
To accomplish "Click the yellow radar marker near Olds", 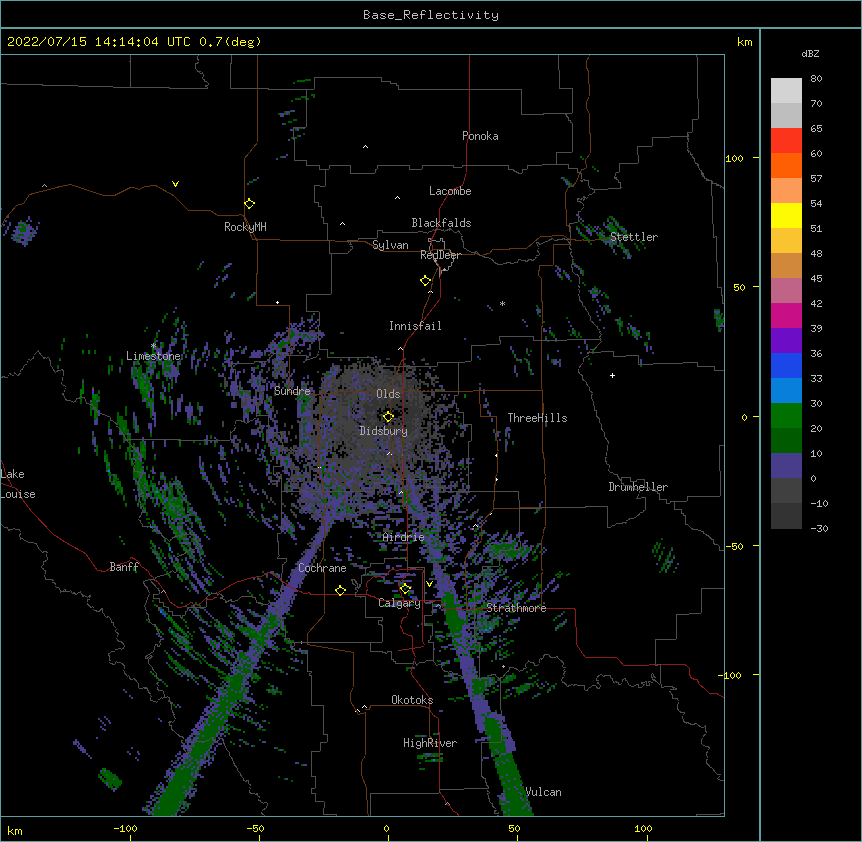I will 388,416.
